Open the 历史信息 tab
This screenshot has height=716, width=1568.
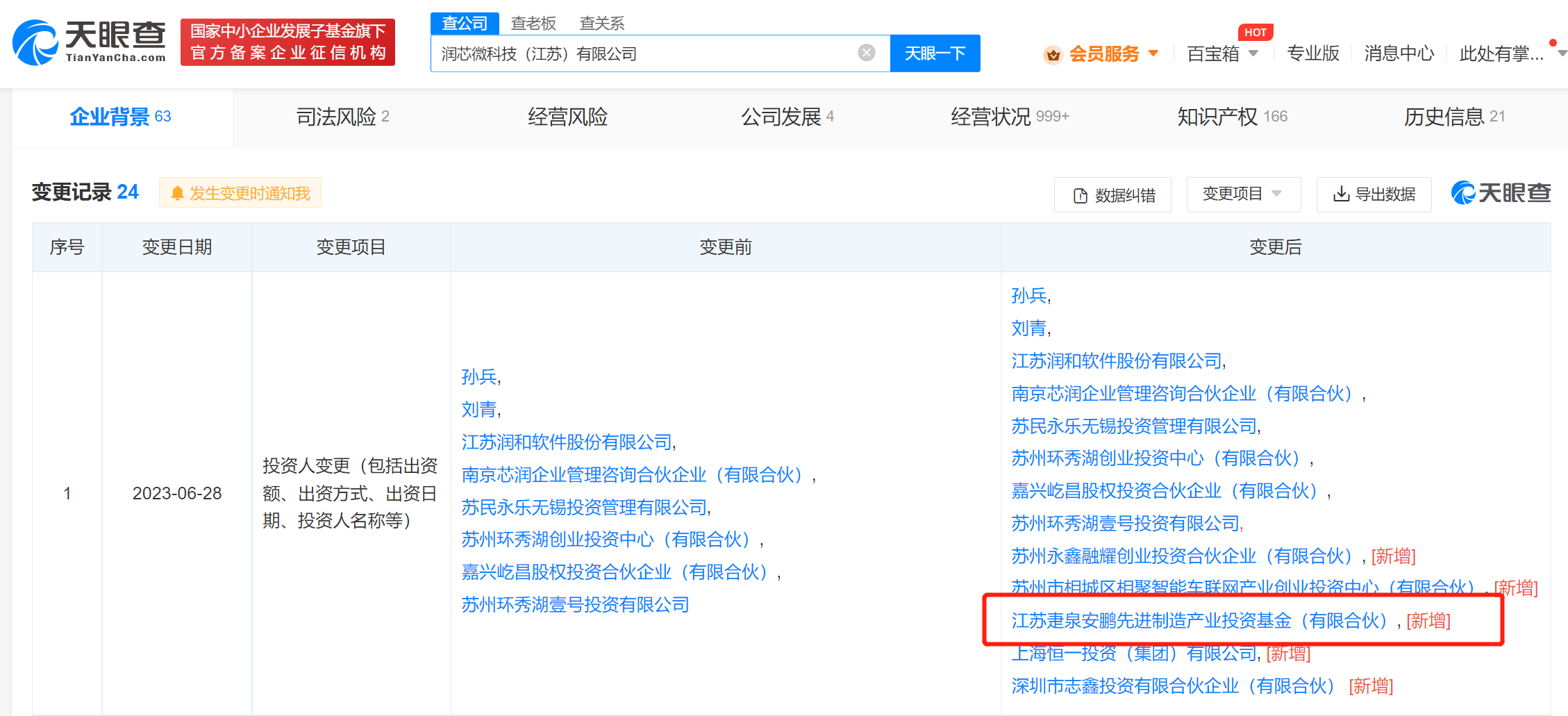[x=1453, y=117]
